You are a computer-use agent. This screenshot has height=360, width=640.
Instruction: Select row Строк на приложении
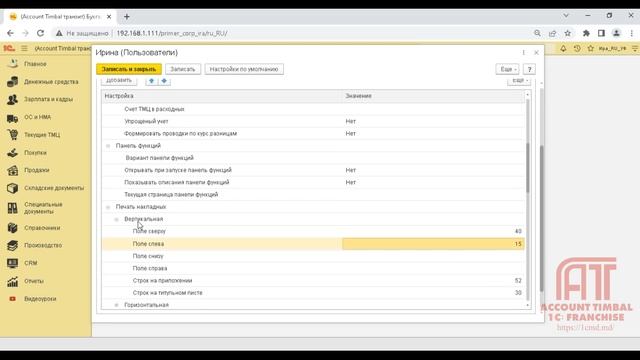pos(313,280)
